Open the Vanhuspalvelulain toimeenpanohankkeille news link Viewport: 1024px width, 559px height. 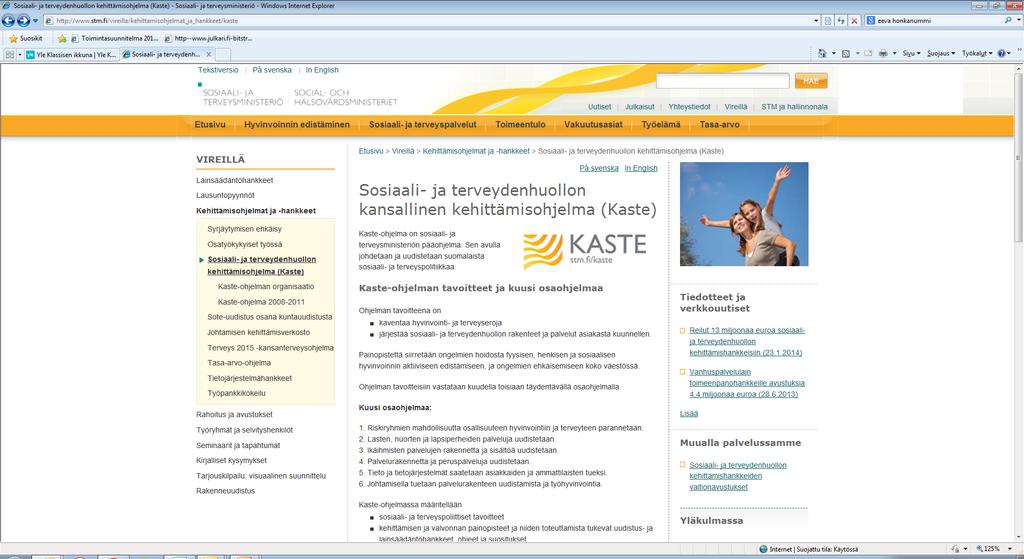(746, 383)
